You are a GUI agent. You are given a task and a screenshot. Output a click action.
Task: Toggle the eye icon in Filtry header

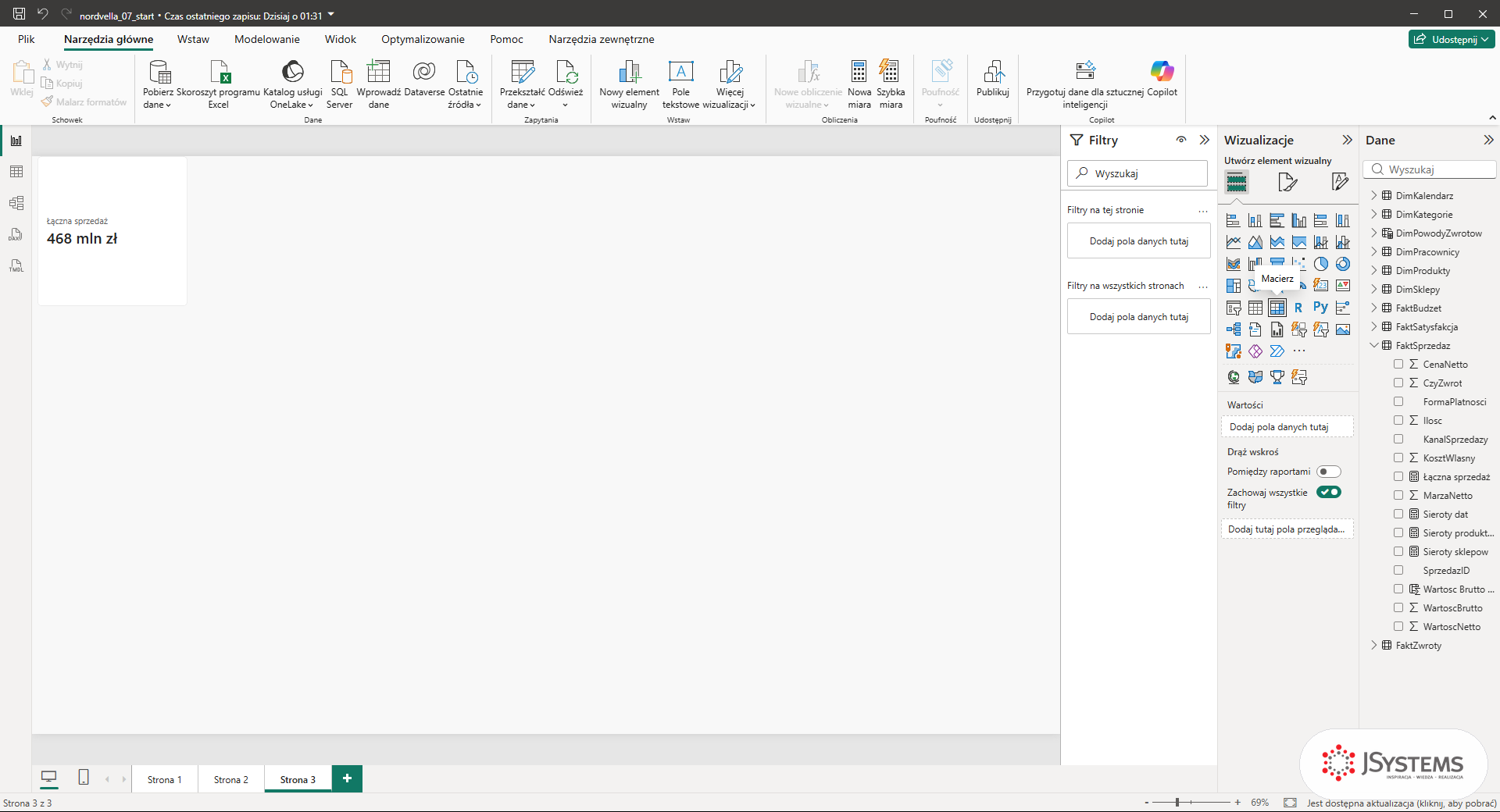click(x=1181, y=140)
